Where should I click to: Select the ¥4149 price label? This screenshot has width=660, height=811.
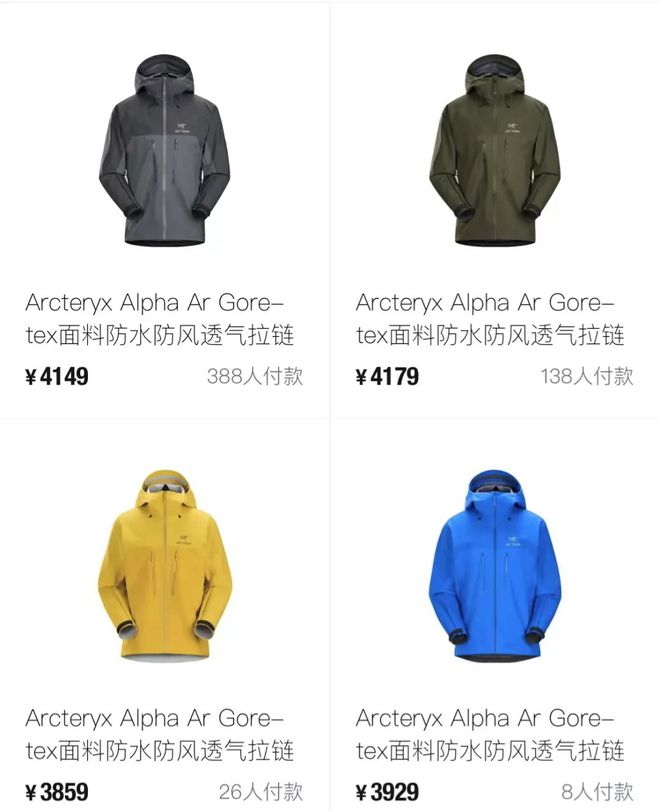point(57,376)
